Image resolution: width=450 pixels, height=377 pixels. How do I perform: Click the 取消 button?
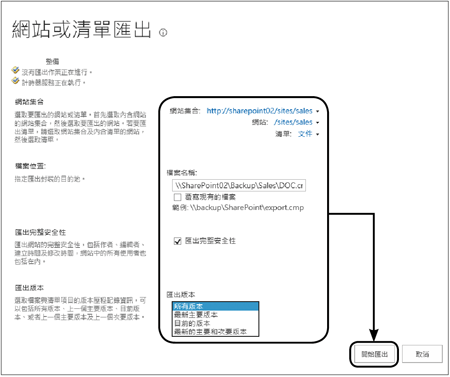click(422, 354)
